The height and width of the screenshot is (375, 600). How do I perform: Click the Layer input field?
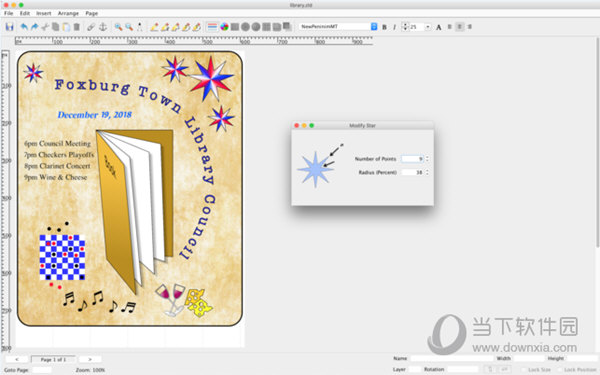tap(414, 369)
